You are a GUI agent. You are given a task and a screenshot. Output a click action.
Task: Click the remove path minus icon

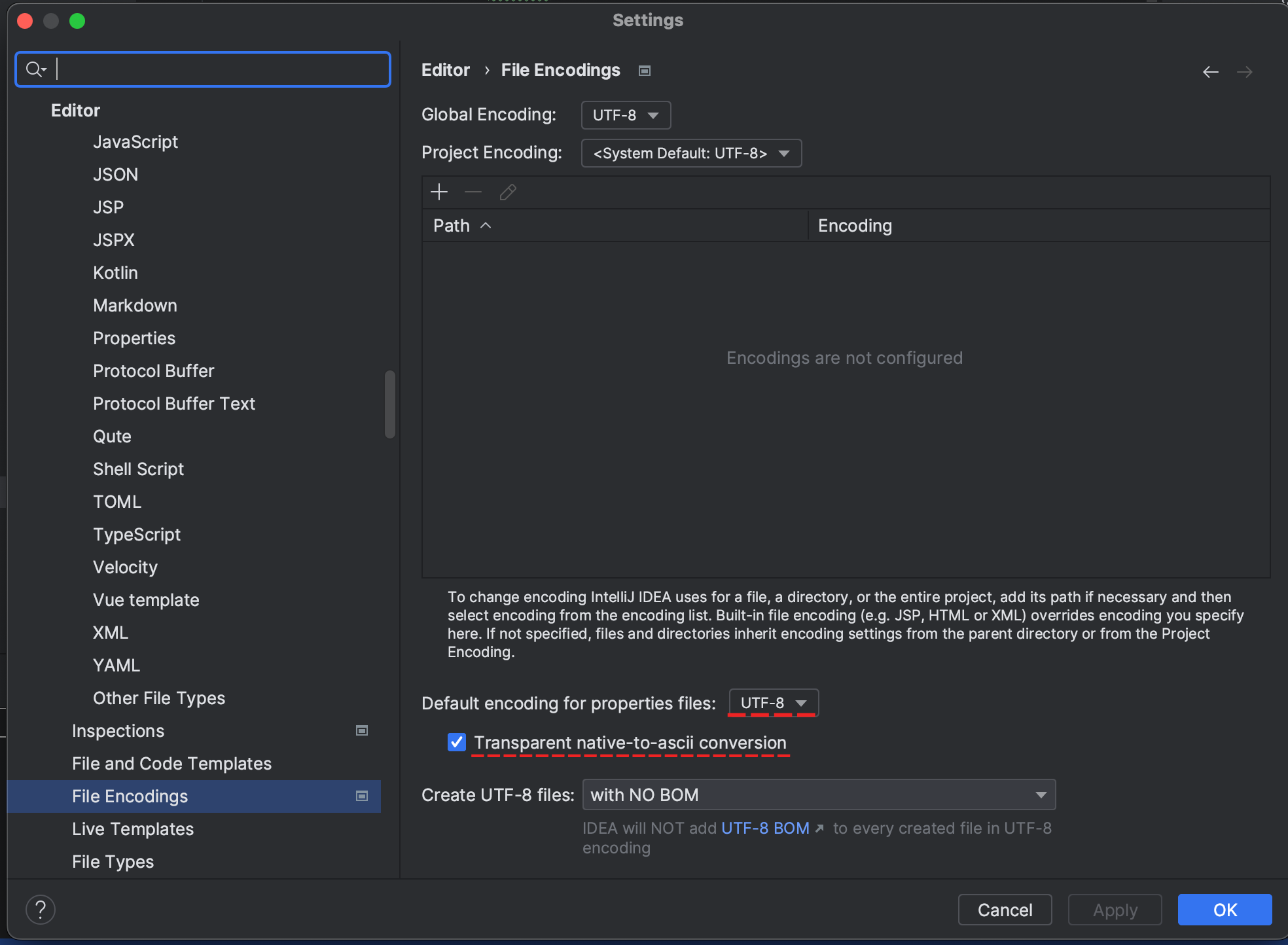(473, 192)
